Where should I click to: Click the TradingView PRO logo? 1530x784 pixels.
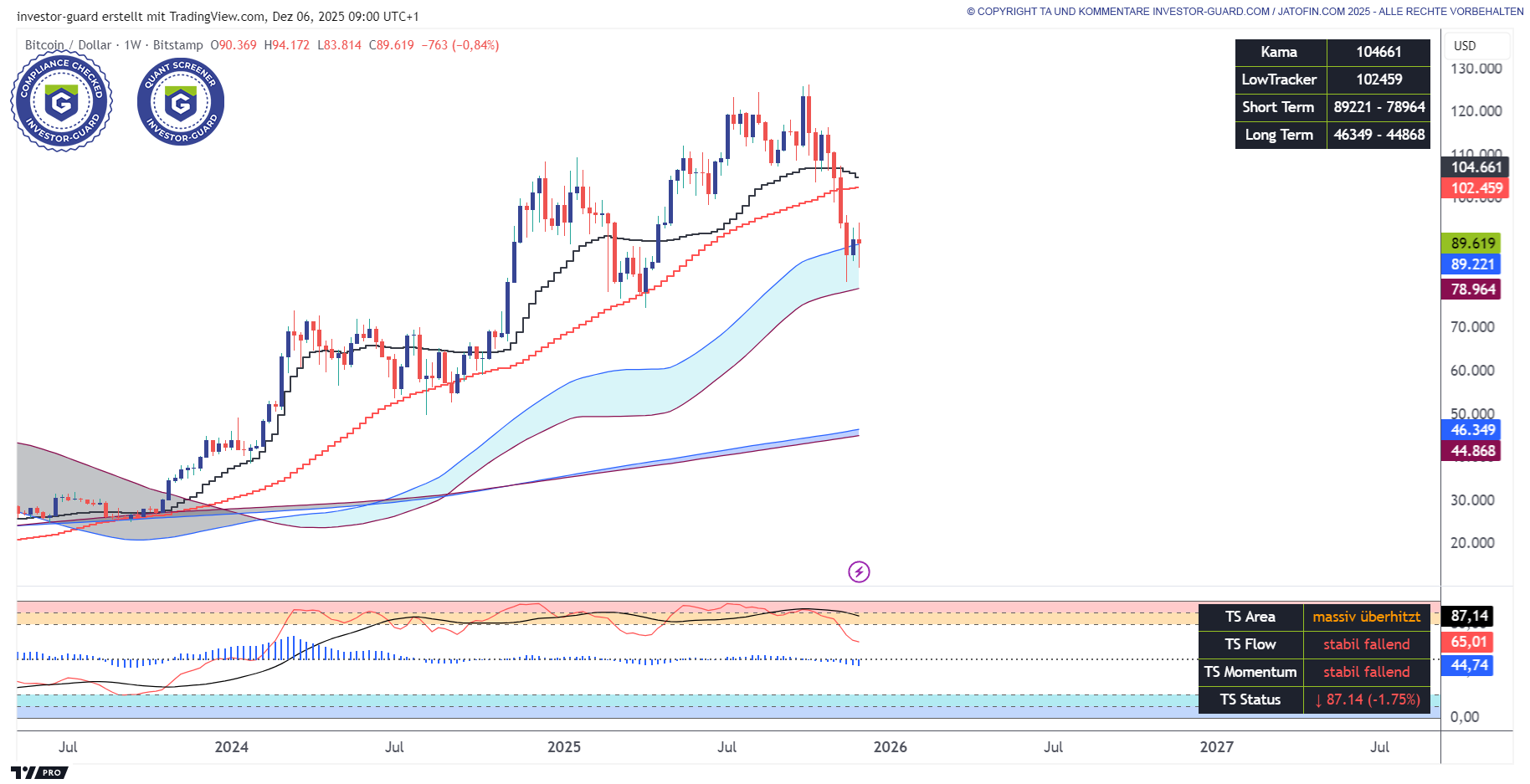(39, 772)
